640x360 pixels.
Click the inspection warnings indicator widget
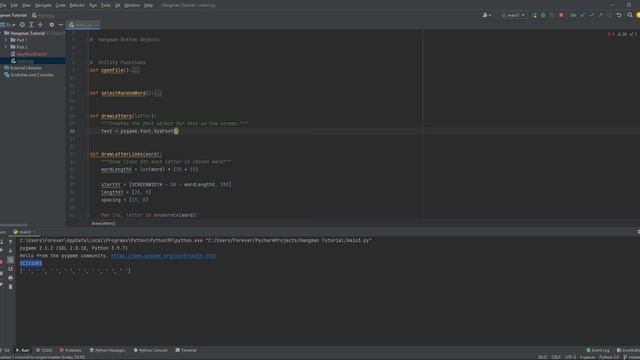622,34
